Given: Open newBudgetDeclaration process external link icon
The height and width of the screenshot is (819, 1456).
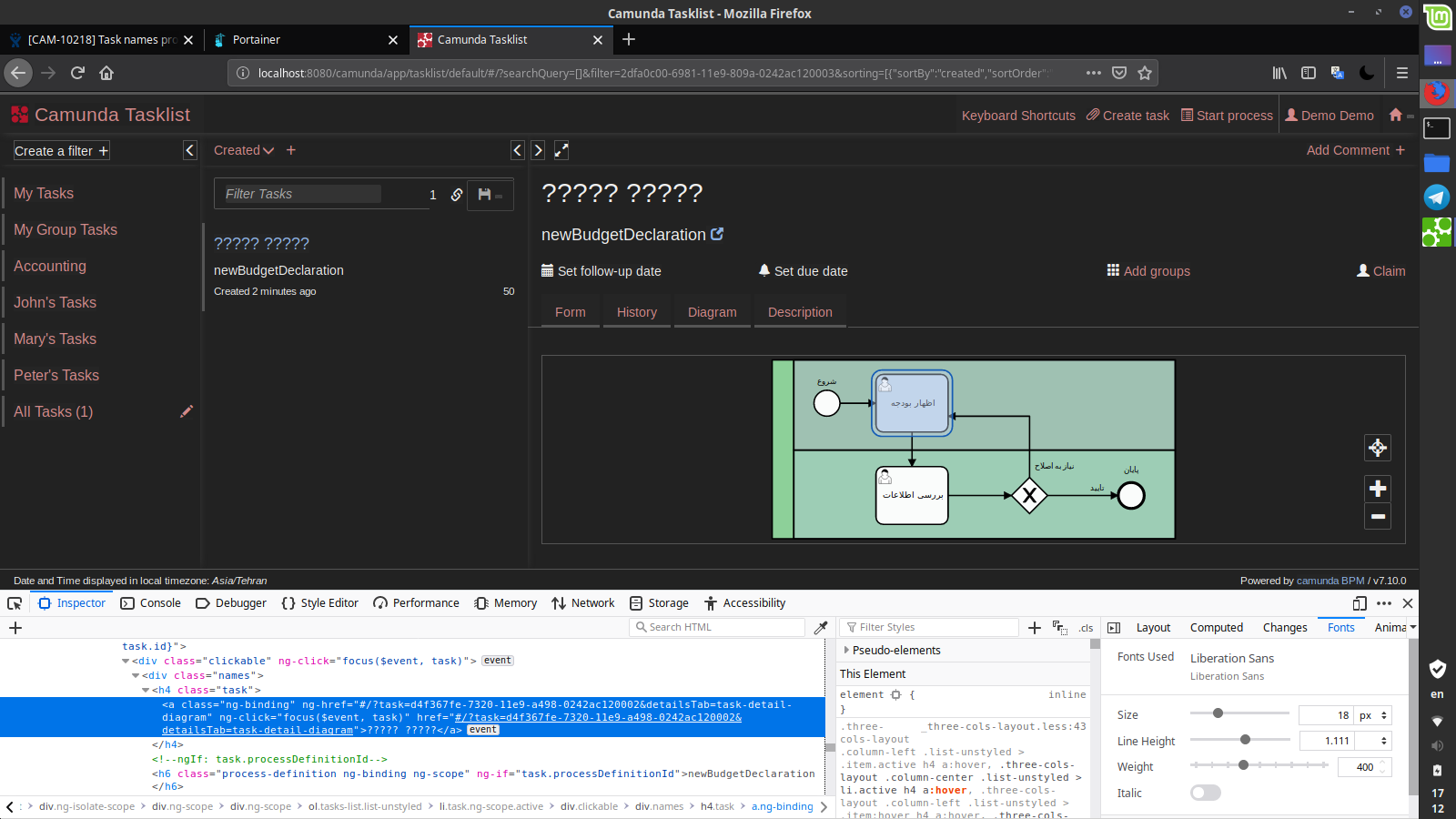Looking at the screenshot, I should click(x=717, y=234).
